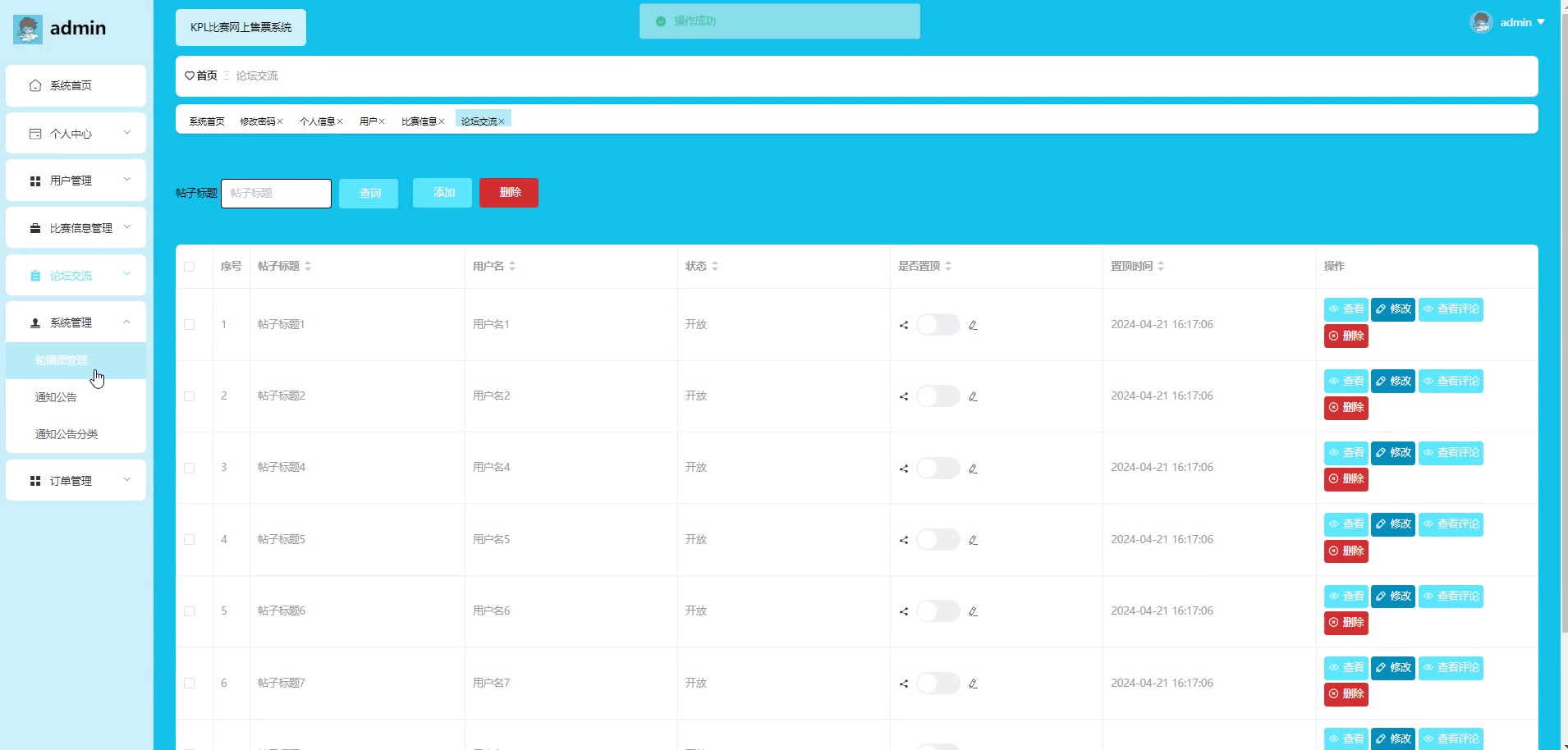
Task: Click the KPL比赛网上售票系统 title button
Action: [x=241, y=27]
